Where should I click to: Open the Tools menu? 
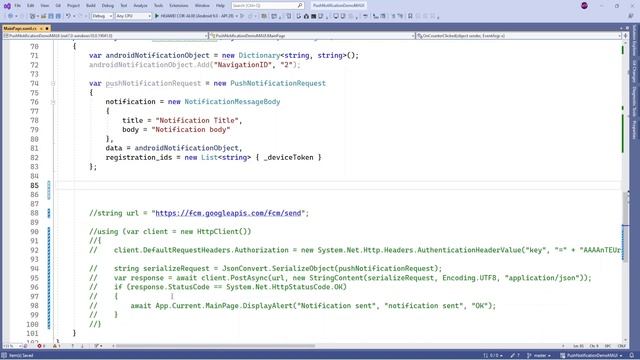point(158,6)
